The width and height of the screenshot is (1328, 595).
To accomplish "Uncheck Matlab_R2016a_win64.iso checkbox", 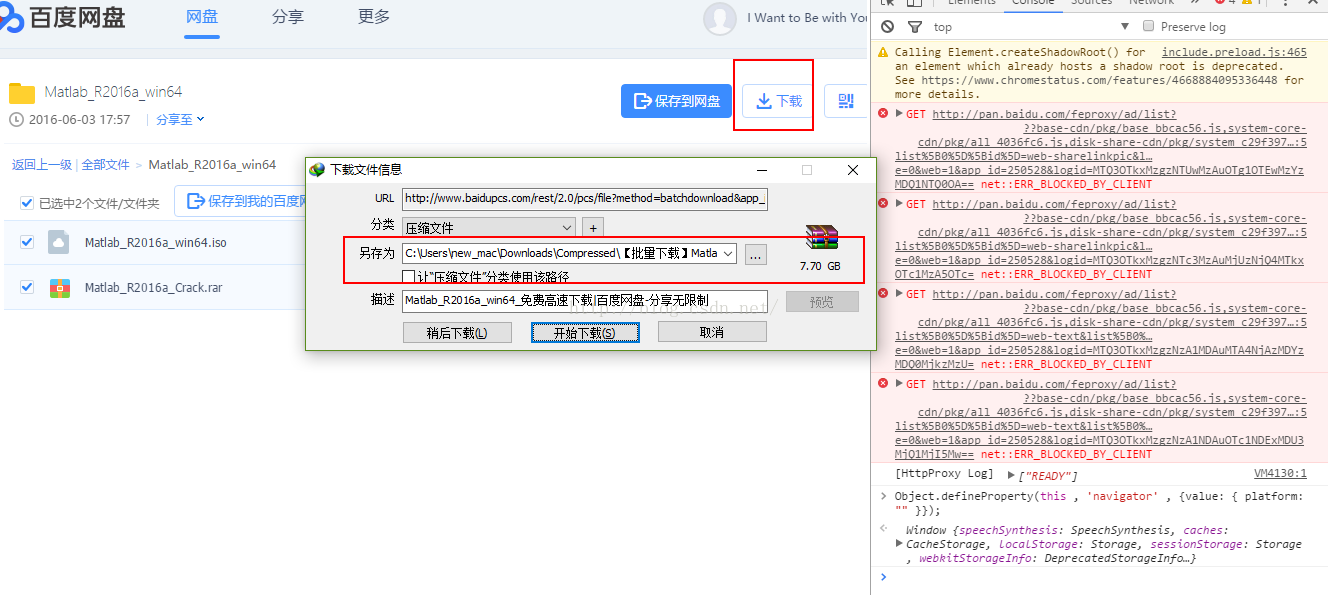I will pos(27,242).
